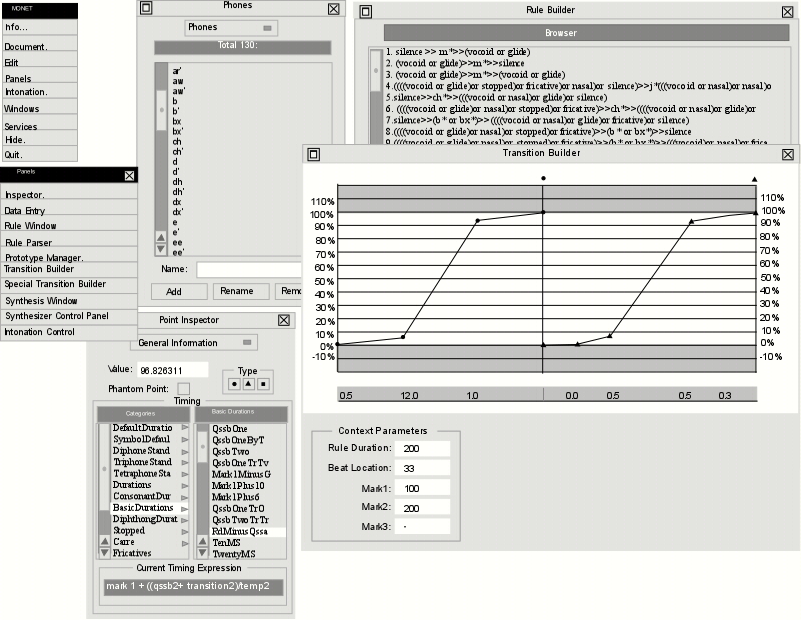The height and width of the screenshot is (620, 801).
Task: Toggle the Phantom Point checkbox
Action: tap(184, 389)
